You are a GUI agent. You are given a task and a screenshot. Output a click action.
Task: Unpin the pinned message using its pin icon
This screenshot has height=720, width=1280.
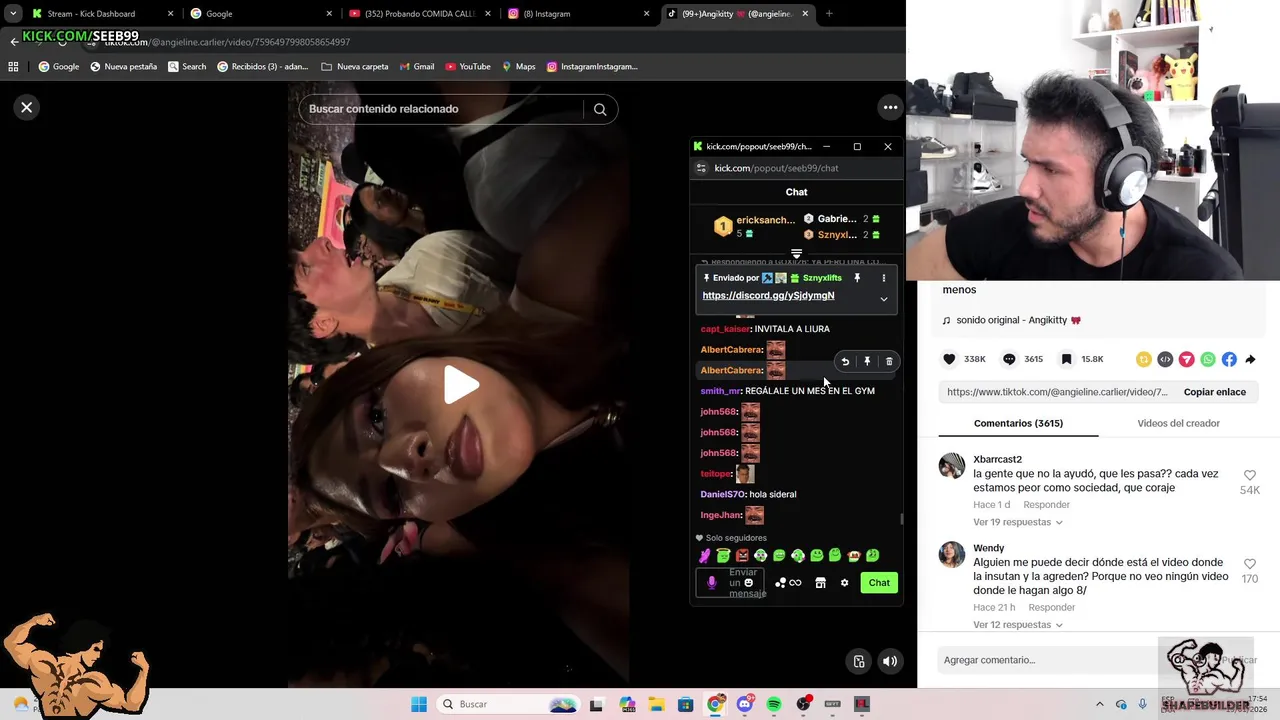[857, 278]
